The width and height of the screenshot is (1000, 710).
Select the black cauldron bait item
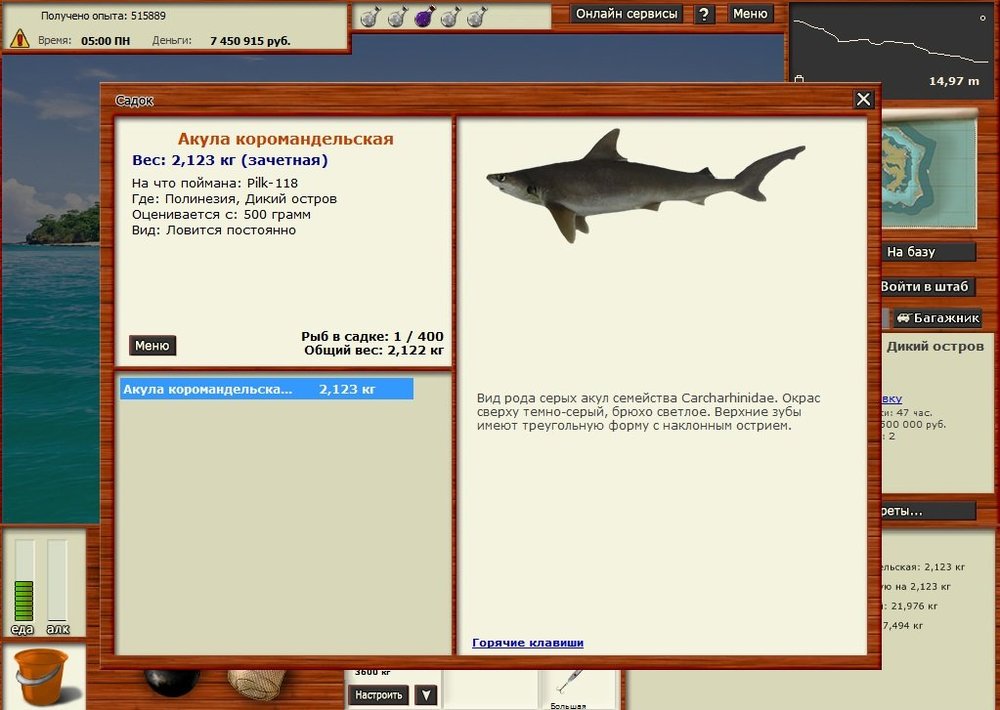(x=170, y=685)
